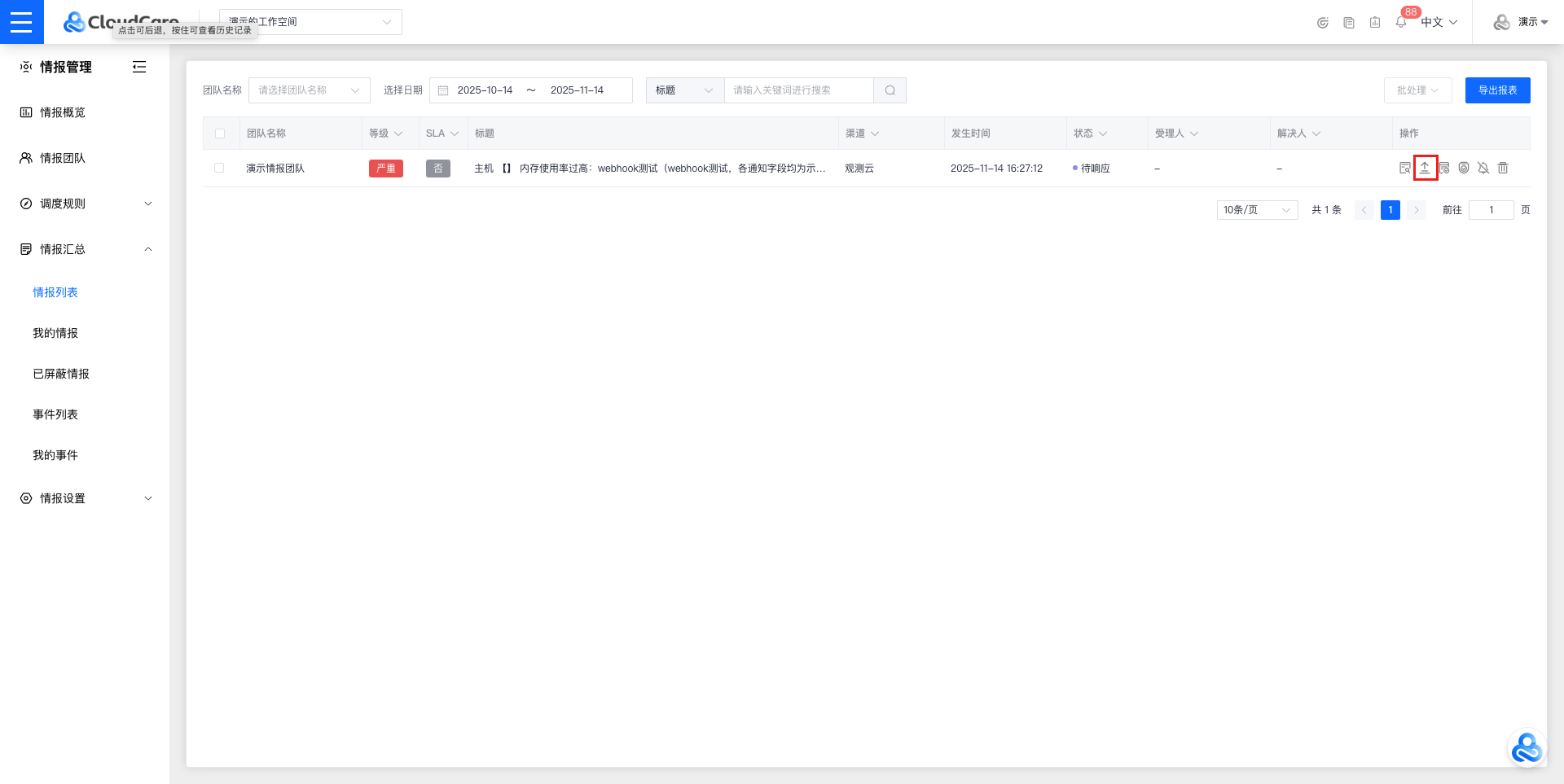
Task: Click the page 1 pagination button
Action: point(1390,210)
